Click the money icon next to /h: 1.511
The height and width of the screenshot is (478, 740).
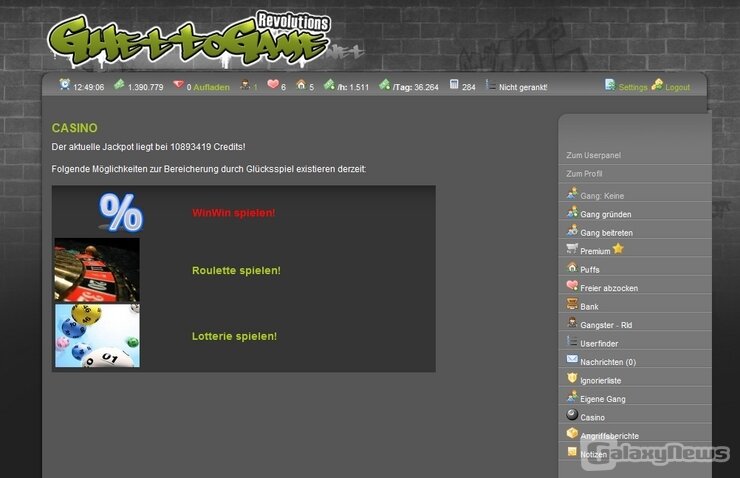click(x=329, y=84)
